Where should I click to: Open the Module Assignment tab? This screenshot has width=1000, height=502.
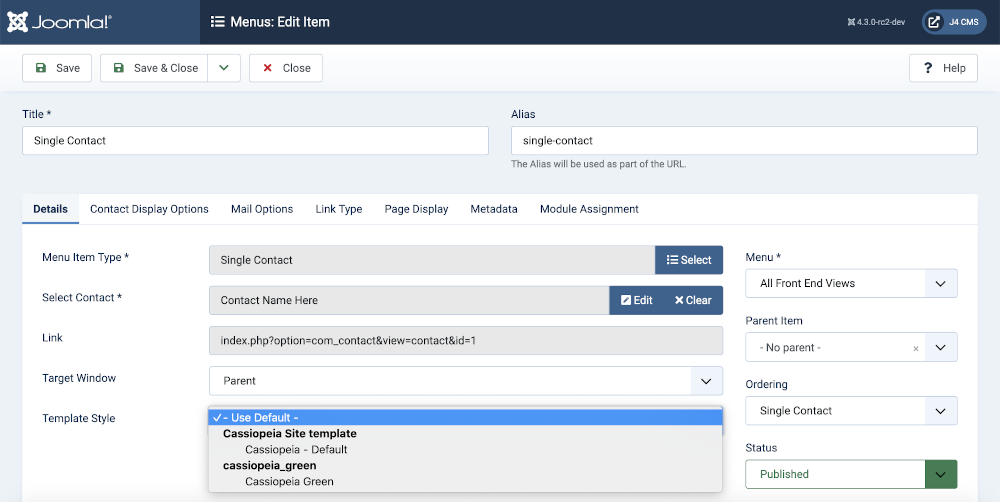(589, 209)
